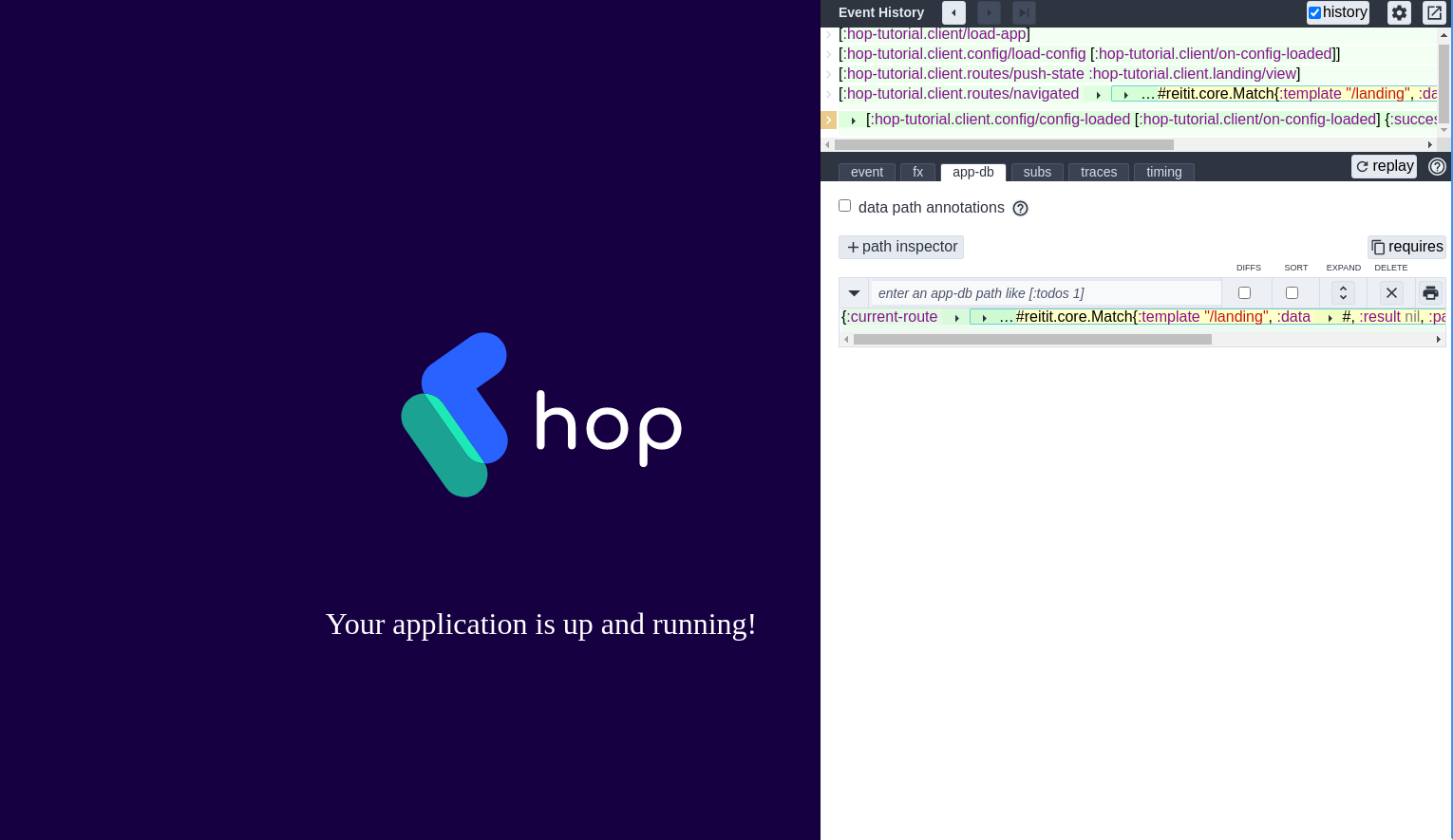Click app-db scroll right arrow
Viewport: 1453px width, 840px height.
click(1439, 340)
